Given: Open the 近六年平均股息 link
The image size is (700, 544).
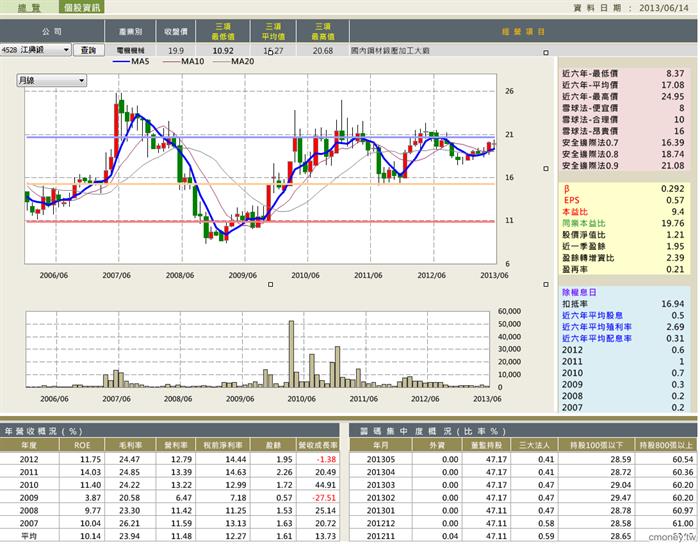Looking at the screenshot, I should pos(592,316).
